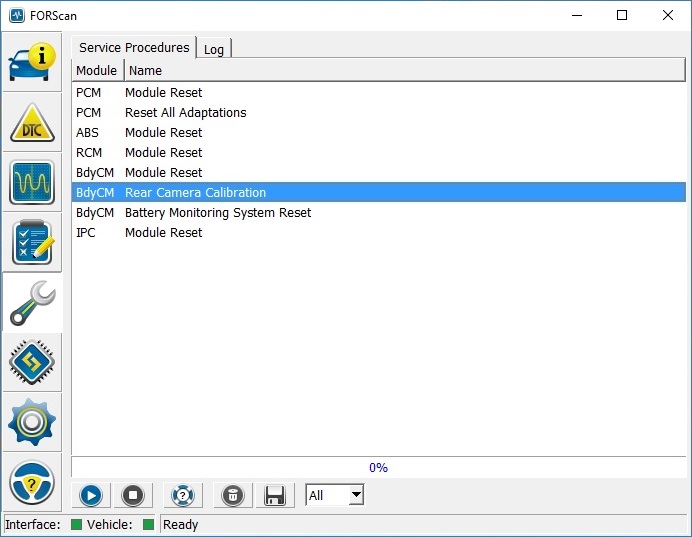Image resolution: width=692 pixels, height=537 pixels.
Task: Click the trash clear log button
Action: [233, 495]
